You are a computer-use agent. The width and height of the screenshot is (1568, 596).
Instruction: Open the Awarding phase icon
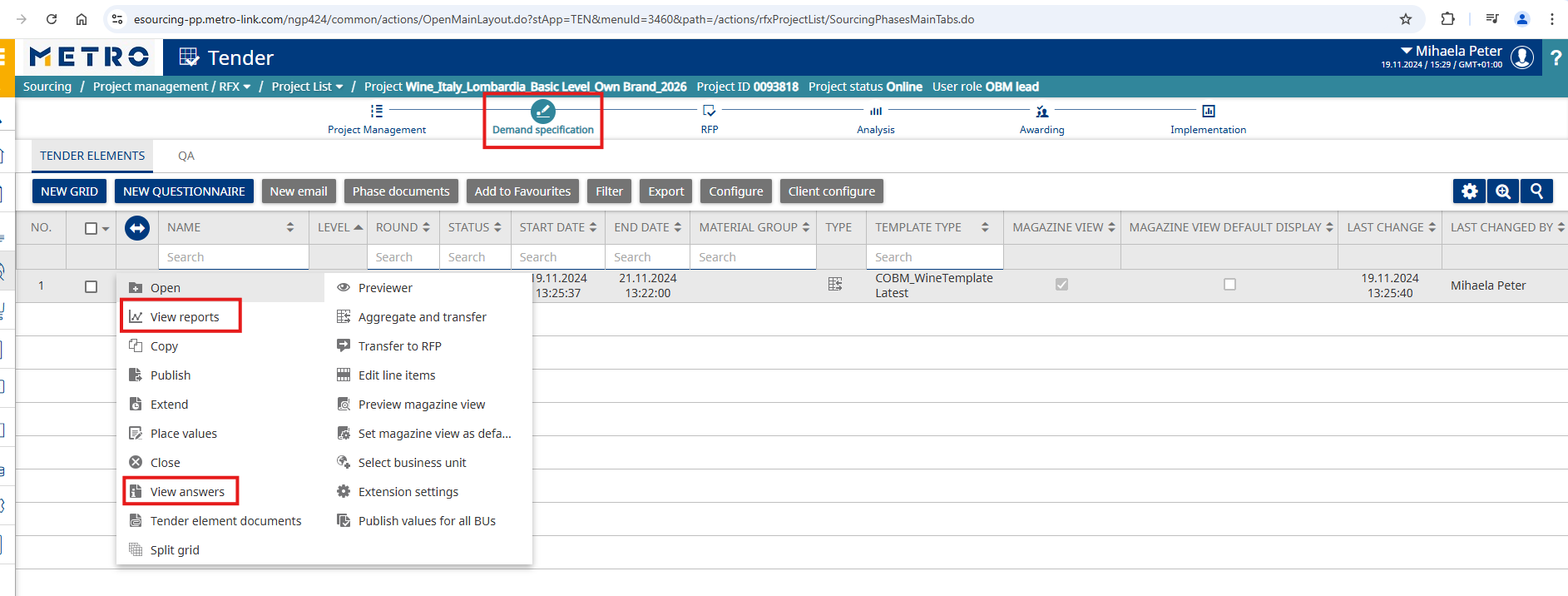[1042, 111]
